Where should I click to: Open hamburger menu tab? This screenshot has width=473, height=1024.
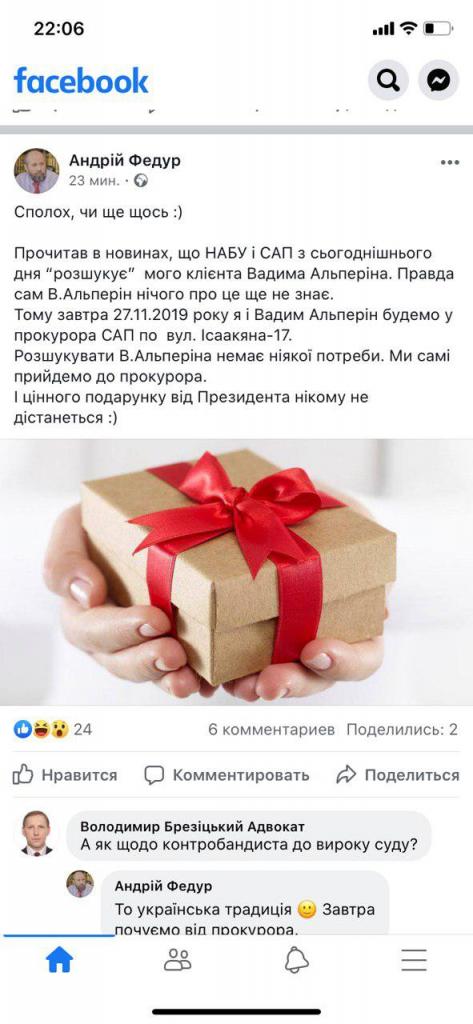[414, 960]
